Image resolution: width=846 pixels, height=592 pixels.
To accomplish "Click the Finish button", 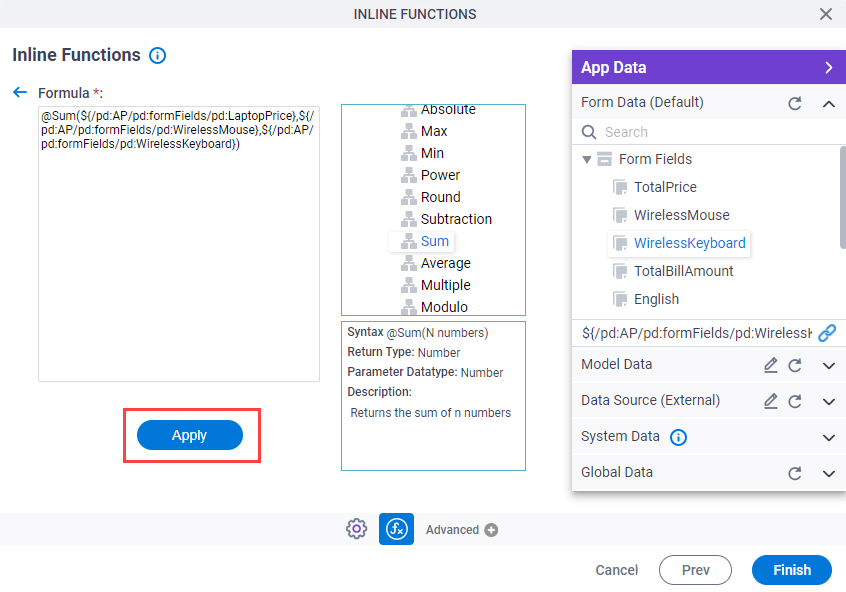I will (x=792, y=570).
